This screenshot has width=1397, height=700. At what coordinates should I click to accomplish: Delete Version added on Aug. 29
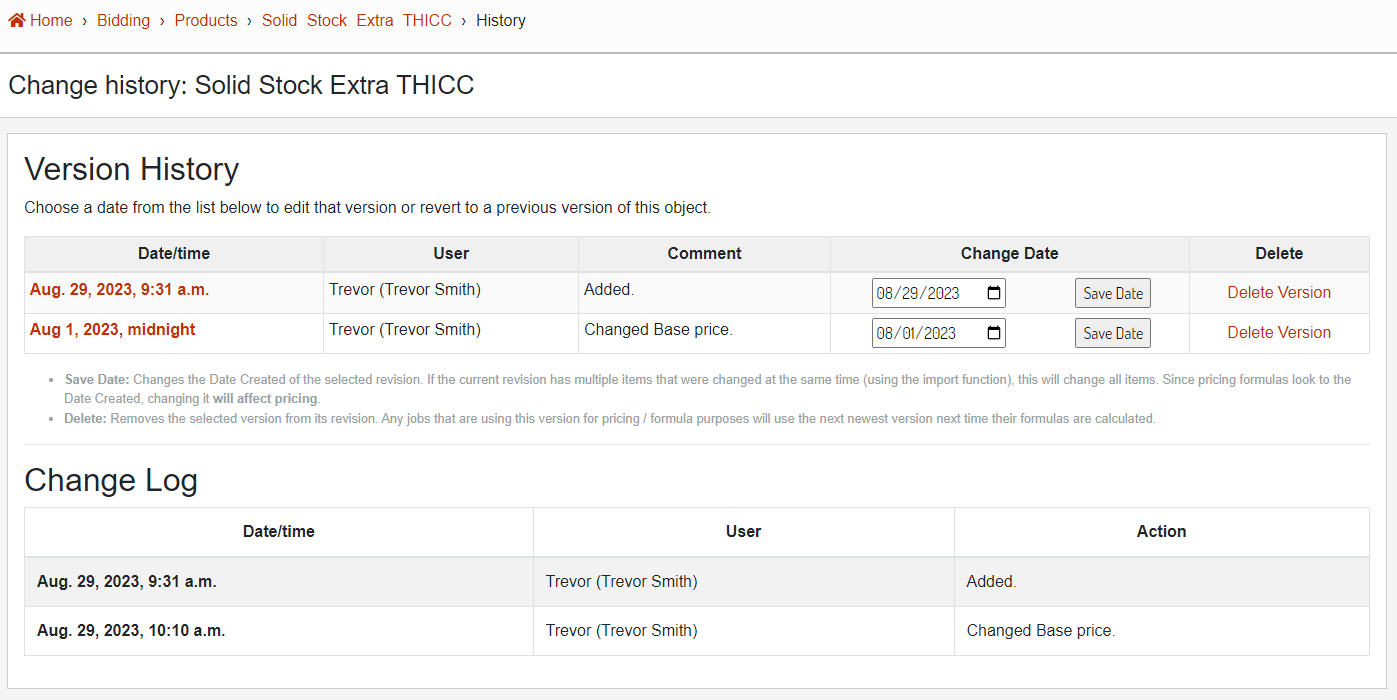[1278, 293]
